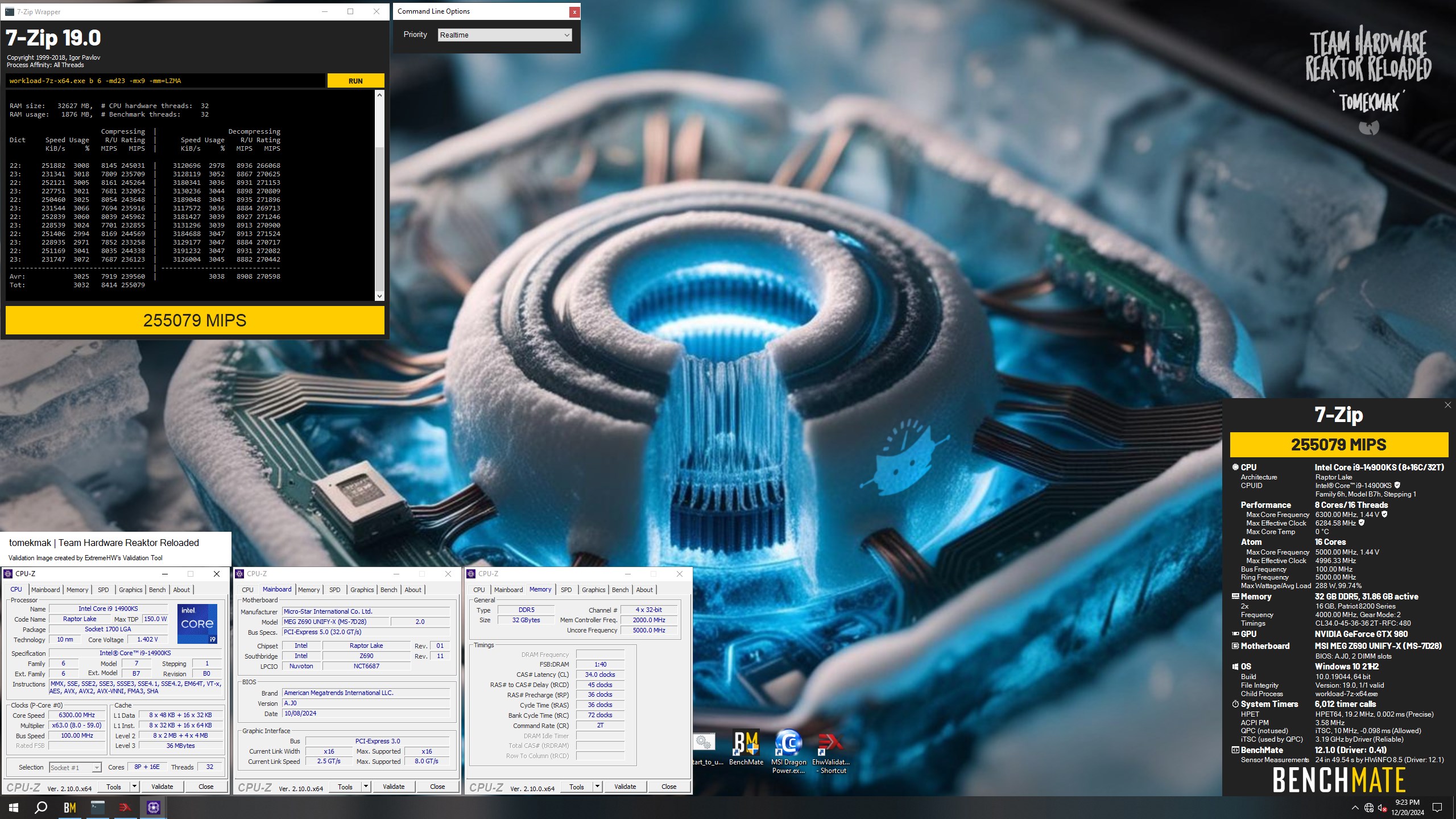
Task: Open Windows search from the taskbar
Action: point(41,807)
